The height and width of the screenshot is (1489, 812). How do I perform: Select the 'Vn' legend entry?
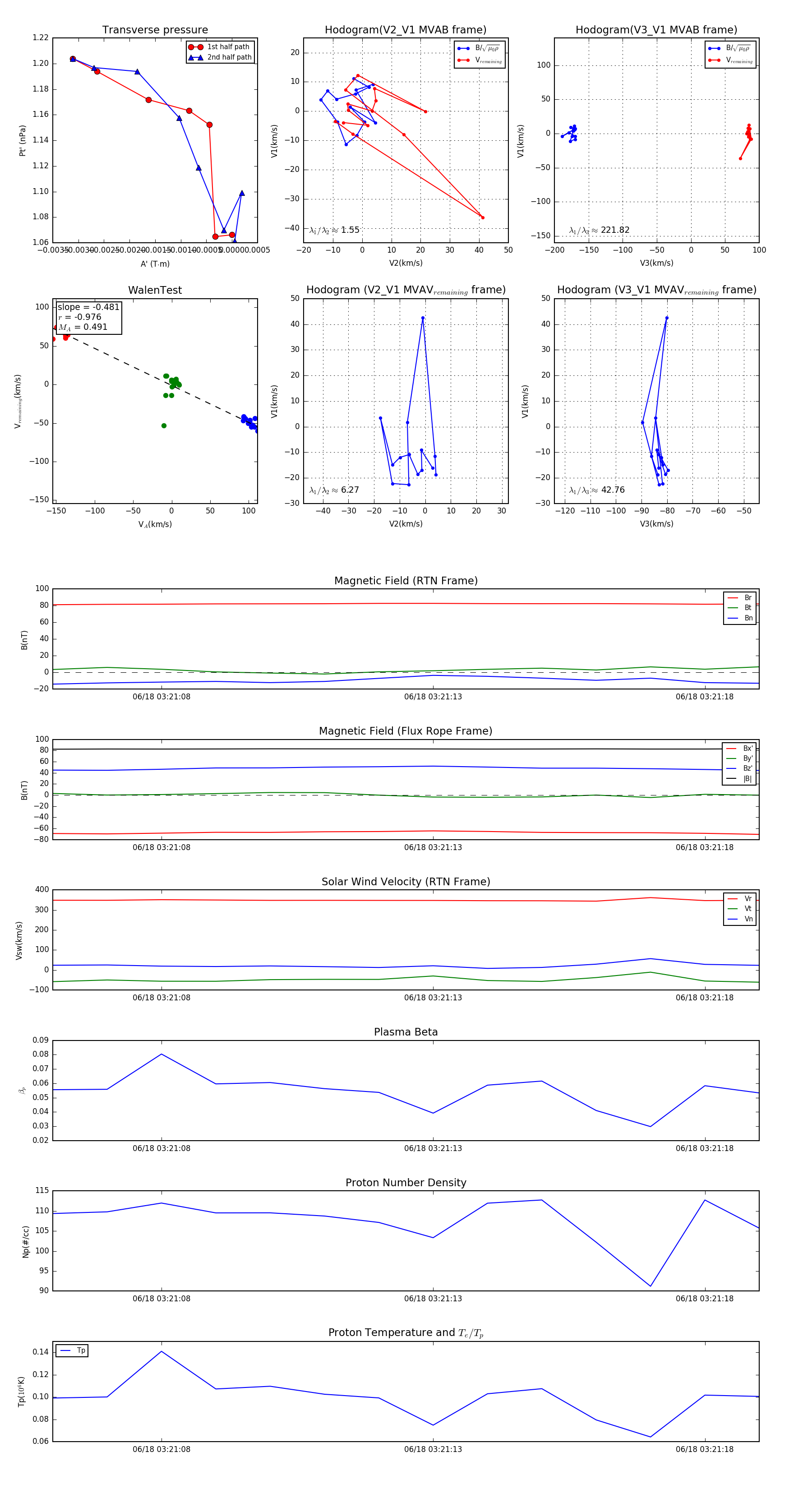740,919
